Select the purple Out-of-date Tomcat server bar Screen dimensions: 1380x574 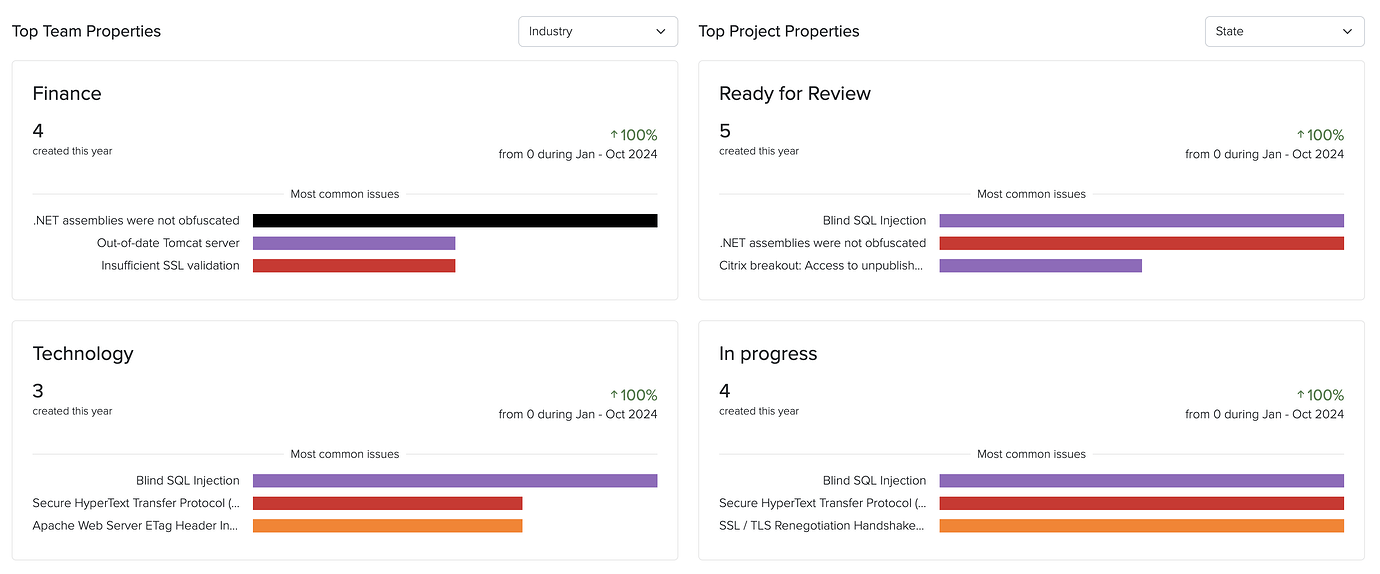(x=354, y=243)
